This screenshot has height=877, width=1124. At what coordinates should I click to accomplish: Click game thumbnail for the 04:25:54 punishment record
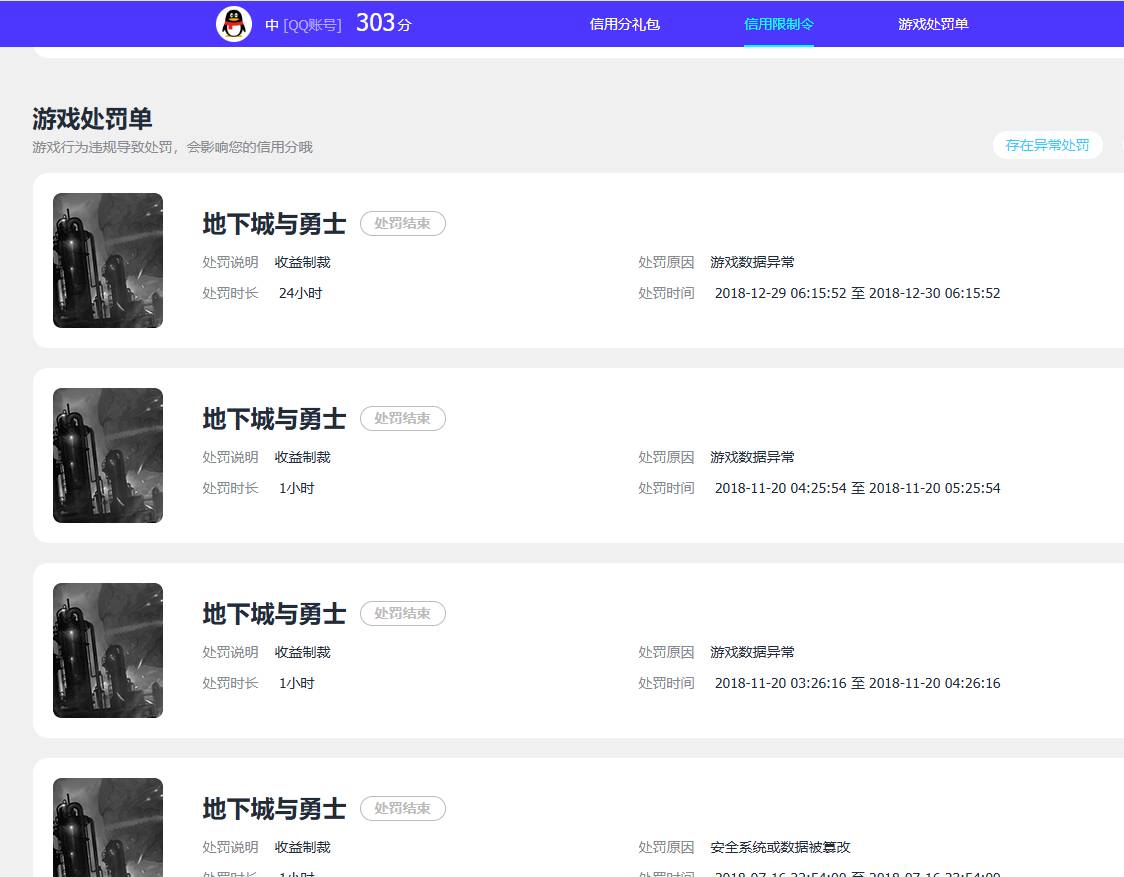(108, 455)
